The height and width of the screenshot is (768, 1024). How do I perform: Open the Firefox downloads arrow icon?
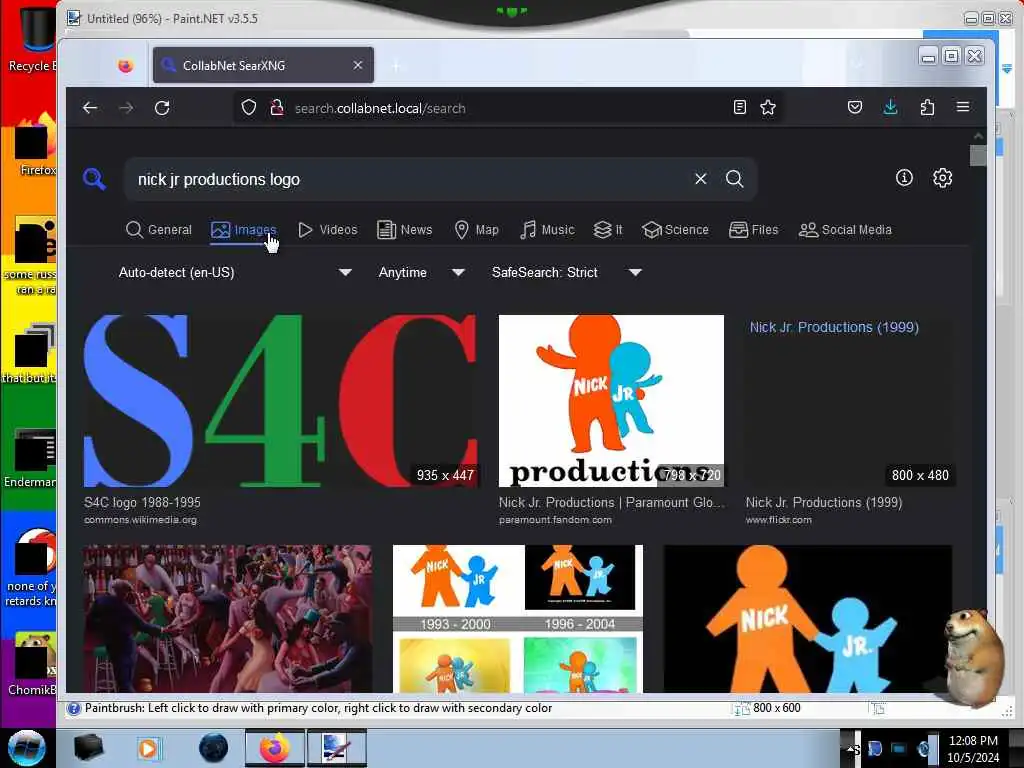[891, 108]
